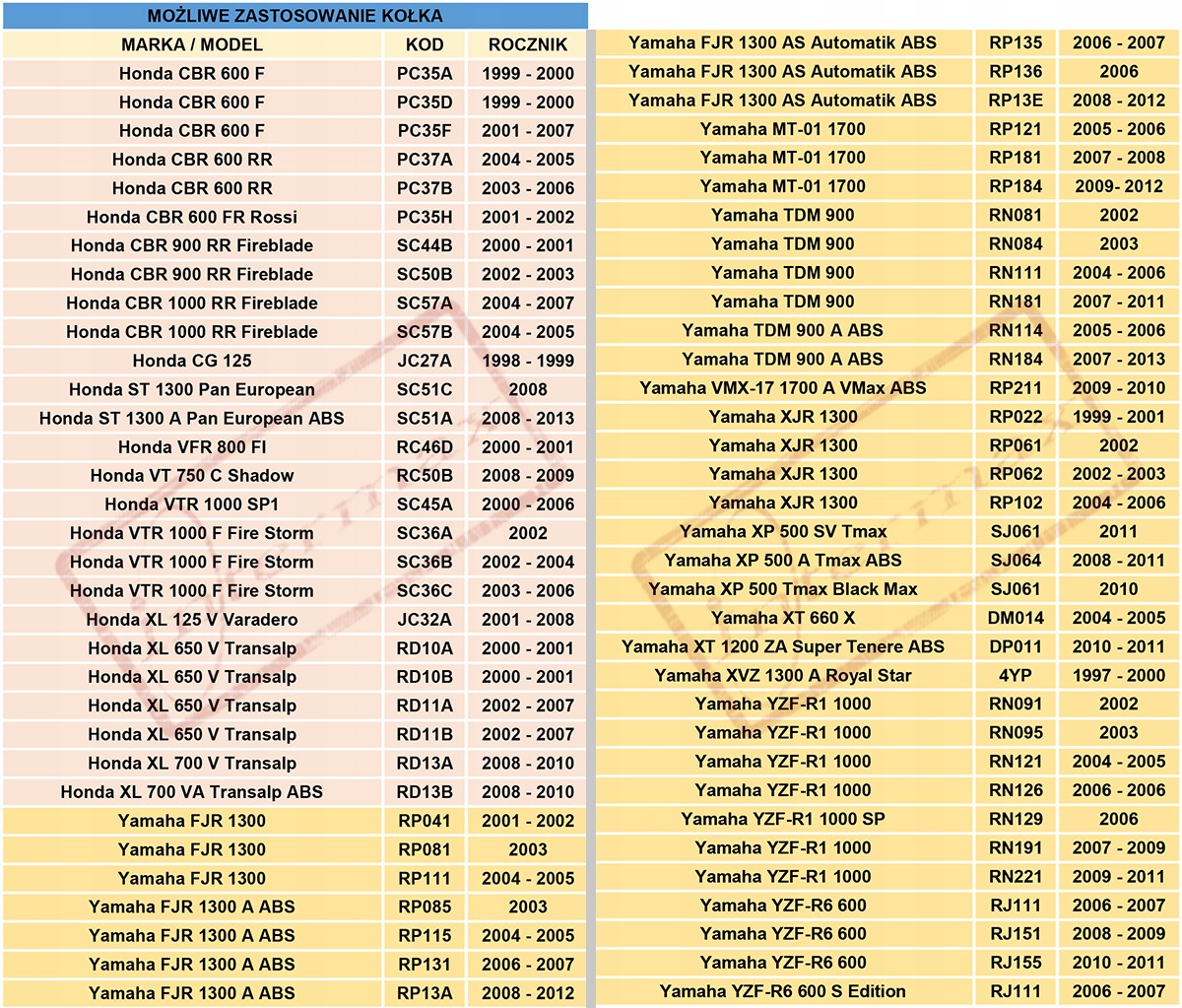Click the 'Honda CBR 600 FR Rossi' cell
The image size is (1182, 1008).
coord(192,217)
